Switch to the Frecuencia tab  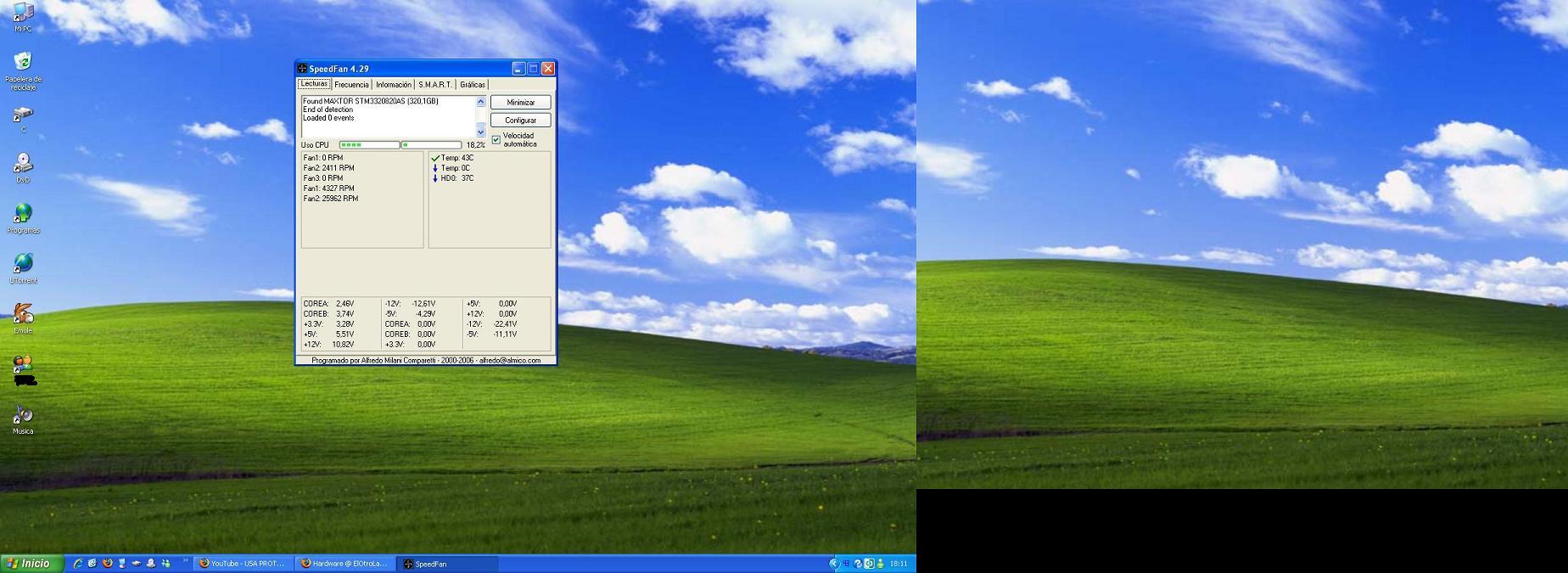click(351, 85)
